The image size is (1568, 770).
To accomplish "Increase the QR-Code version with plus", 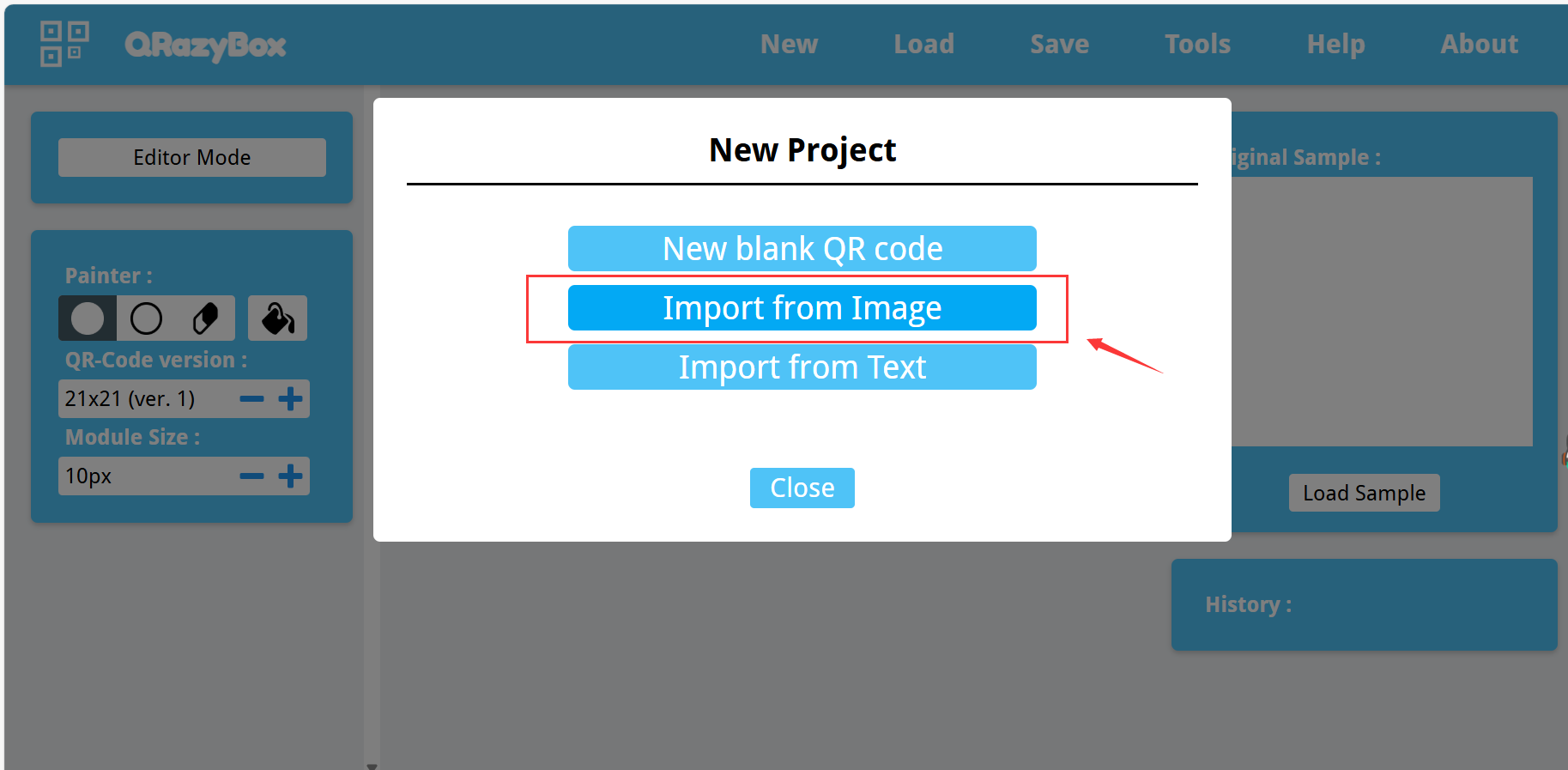I will coord(291,399).
